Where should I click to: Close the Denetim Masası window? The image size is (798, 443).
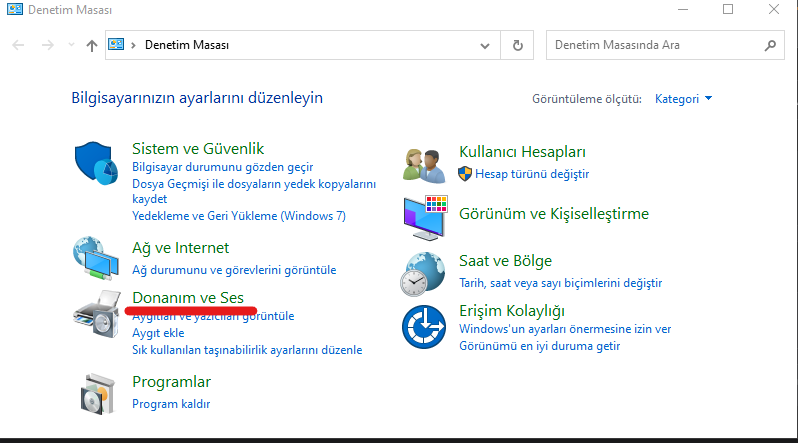(x=774, y=9)
